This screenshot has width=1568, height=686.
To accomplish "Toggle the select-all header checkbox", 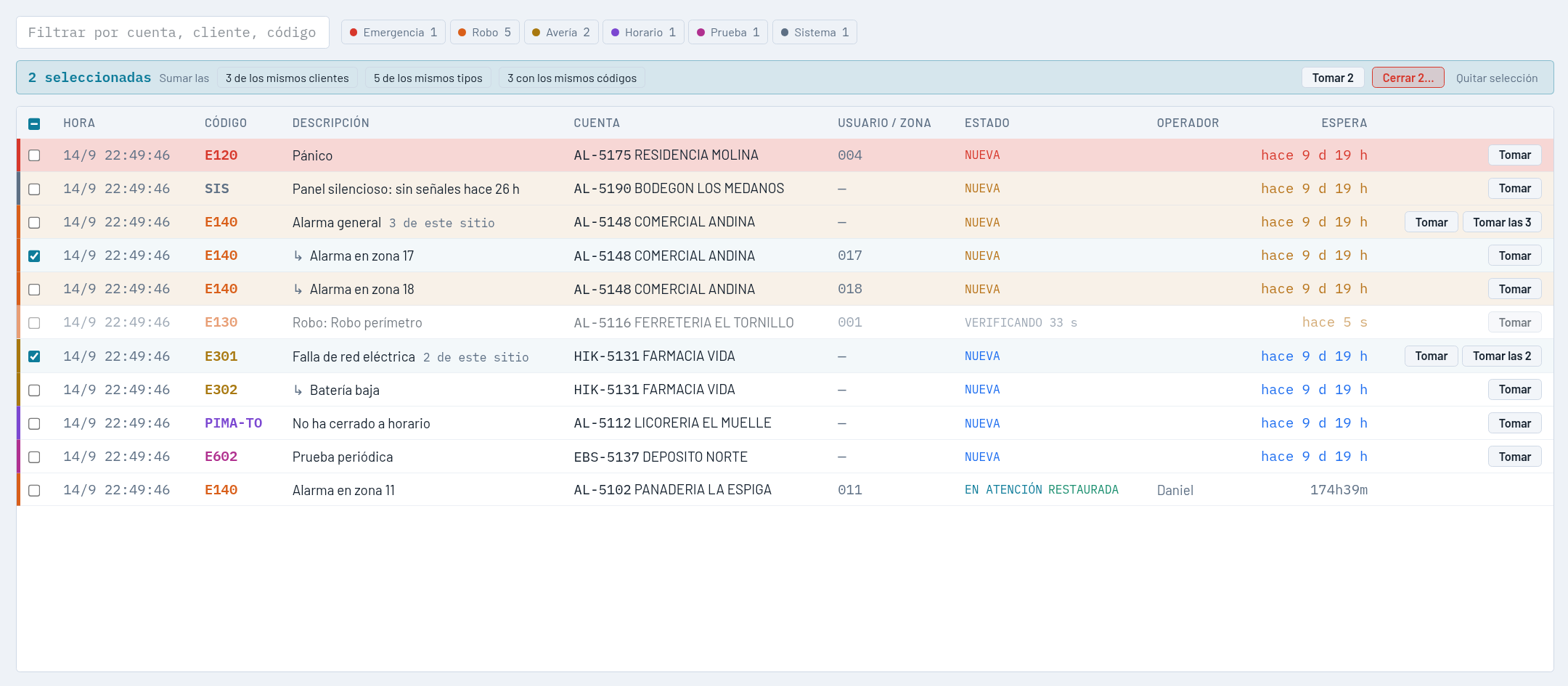I will pos(34,123).
